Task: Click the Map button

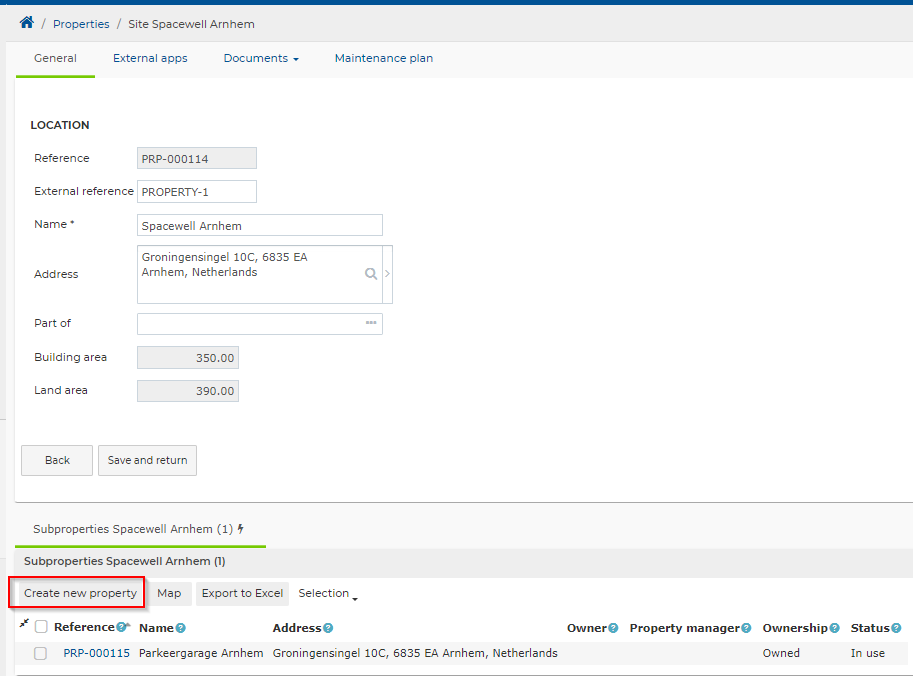Action: coord(169,593)
